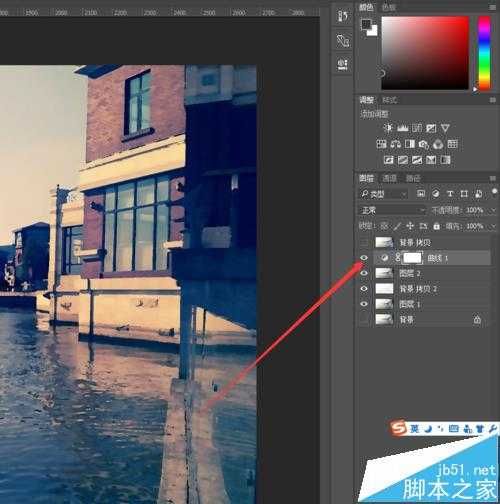Add a Levels adjustment layer
Image resolution: width=500 pixels, height=504 pixels.
pyautogui.click(x=403, y=128)
